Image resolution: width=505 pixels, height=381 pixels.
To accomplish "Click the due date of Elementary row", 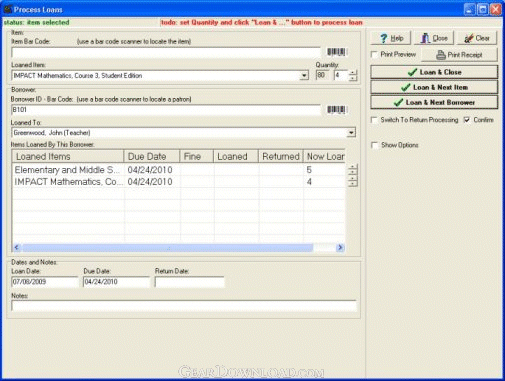I will (150, 170).
